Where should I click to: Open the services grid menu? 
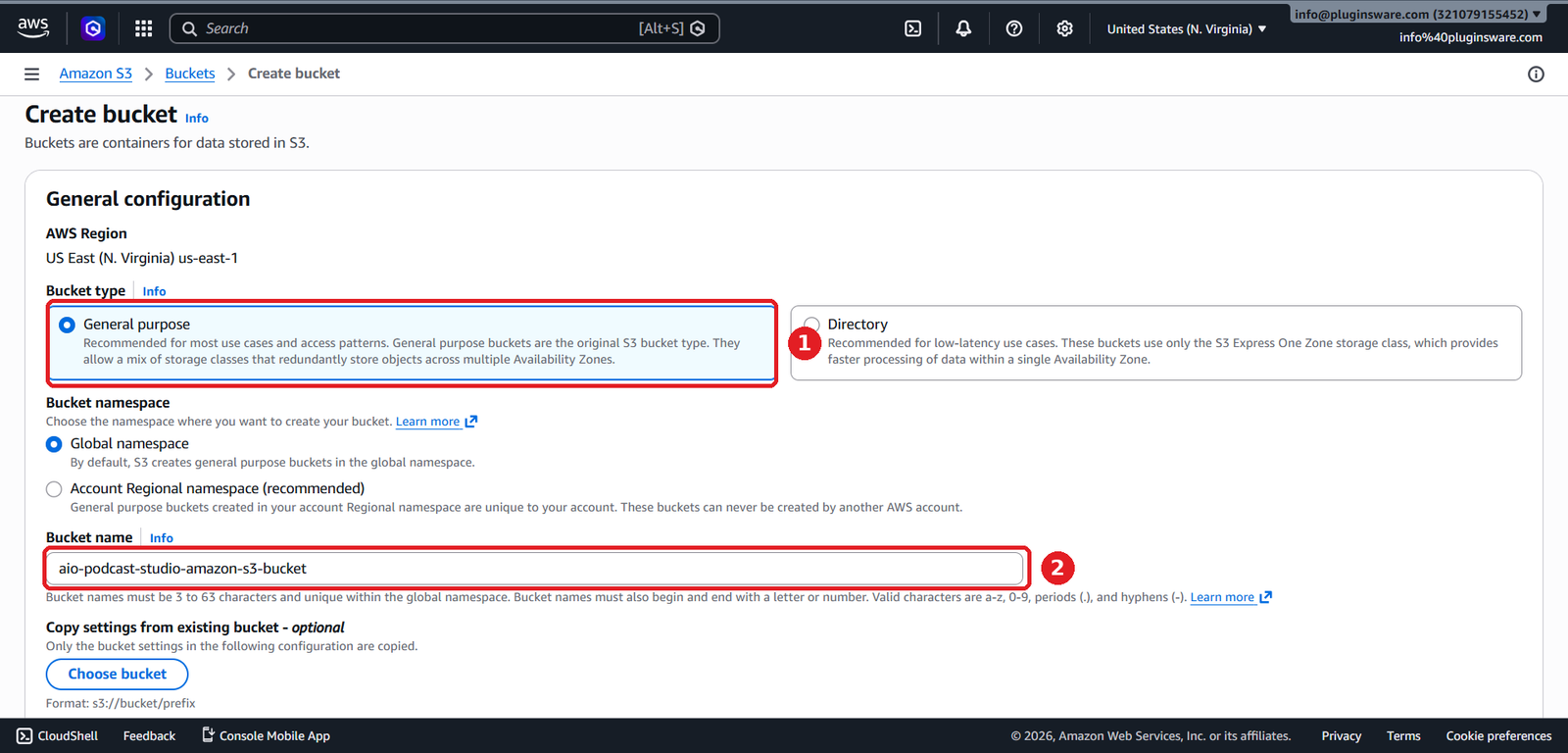coord(143,28)
